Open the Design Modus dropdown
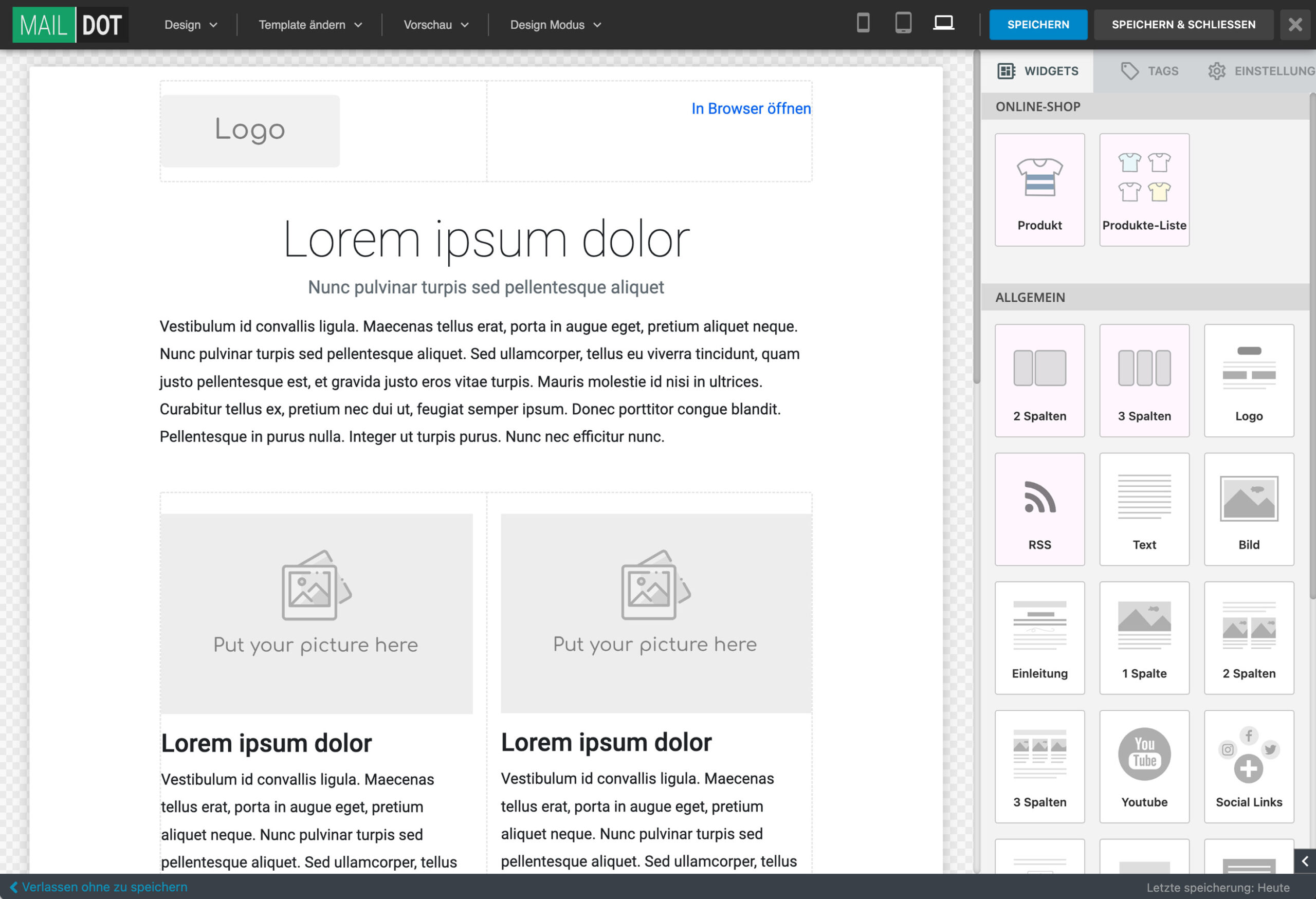 (555, 25)
